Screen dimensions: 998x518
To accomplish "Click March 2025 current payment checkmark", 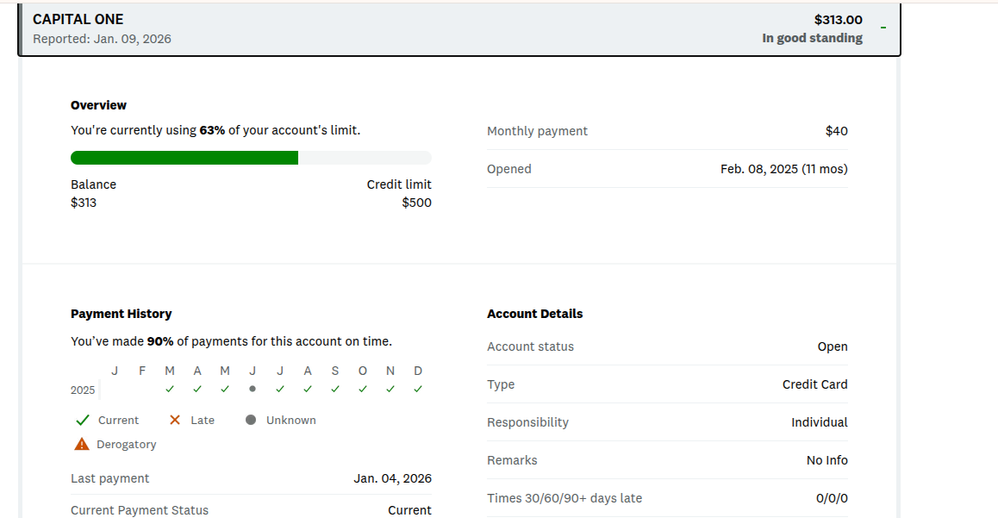I will tap(169, 389).
